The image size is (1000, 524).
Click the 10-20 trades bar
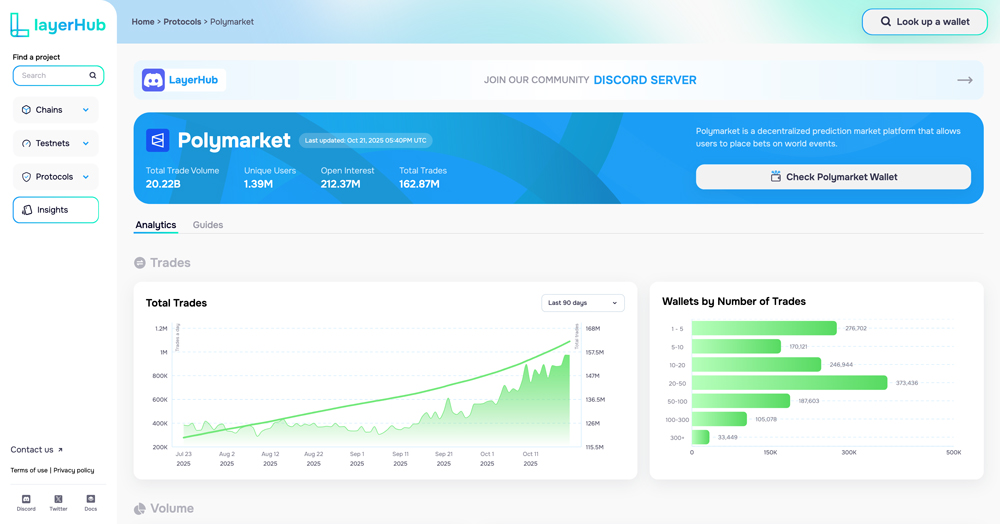point(756,365)
